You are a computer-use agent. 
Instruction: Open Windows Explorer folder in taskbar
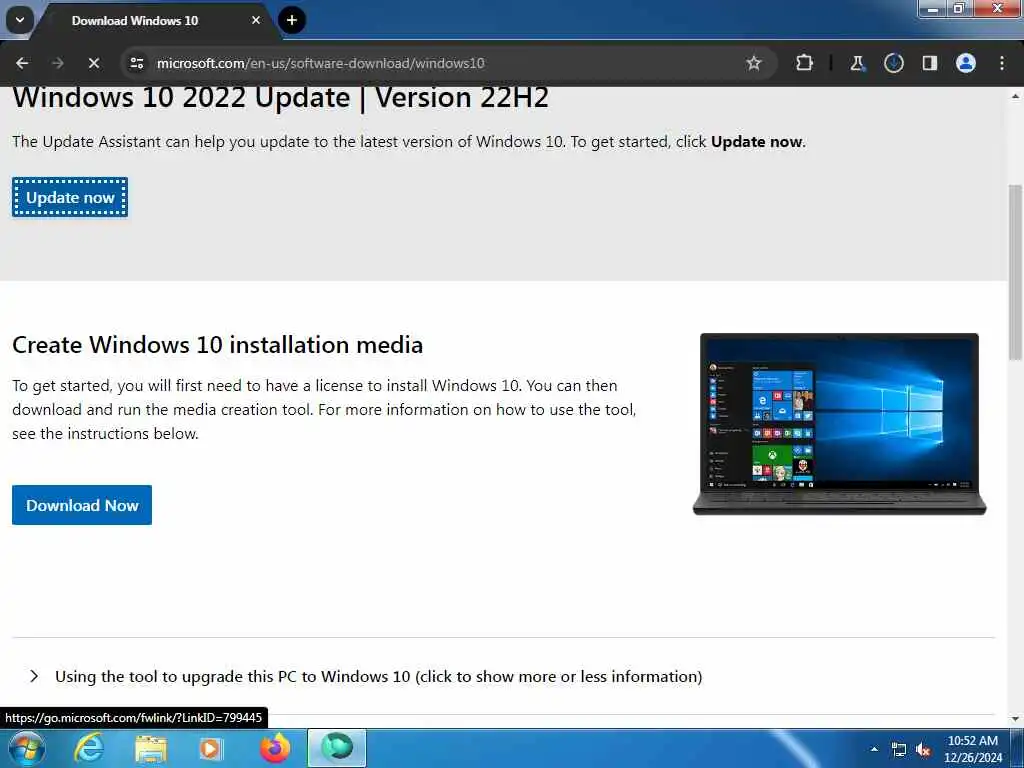pos(151,748)
